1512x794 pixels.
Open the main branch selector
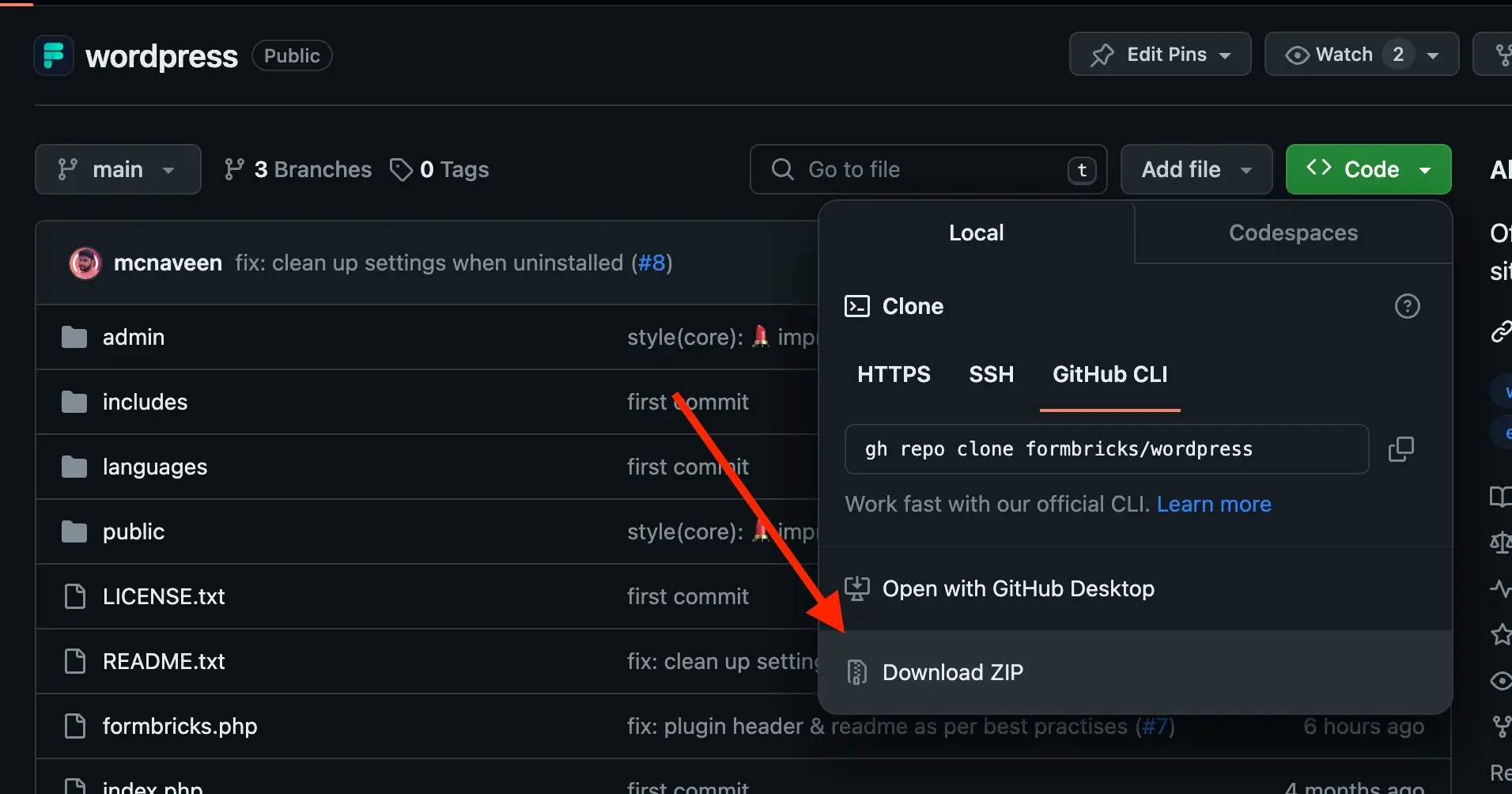[118, 169]
